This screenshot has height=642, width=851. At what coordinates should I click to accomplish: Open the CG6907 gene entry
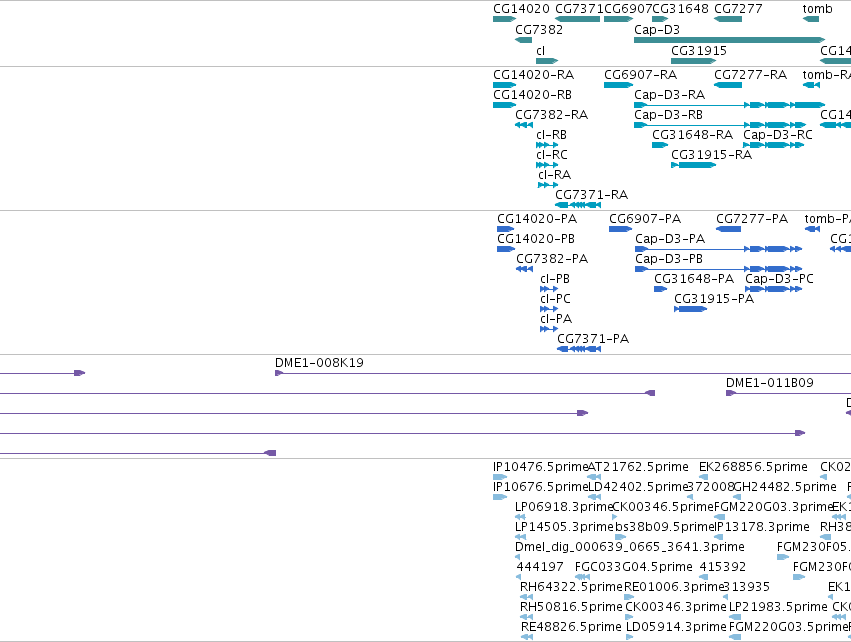point(618,19)
